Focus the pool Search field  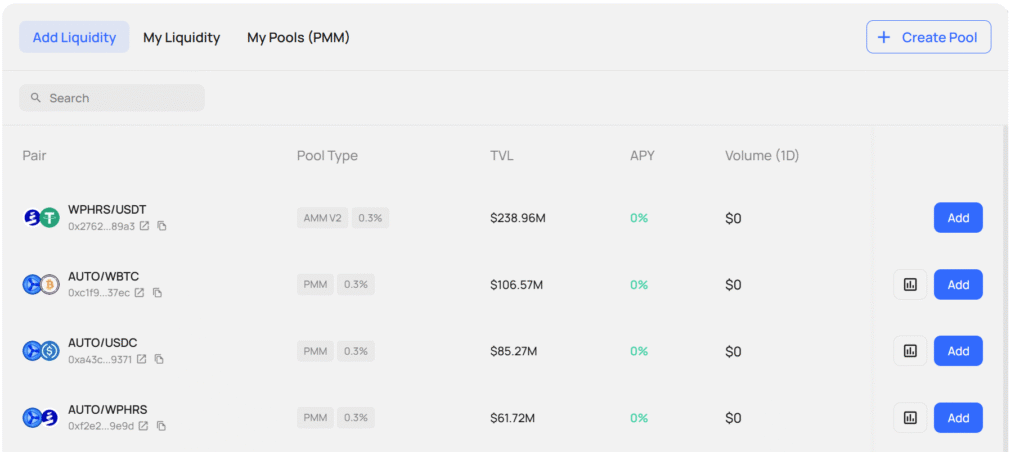[112, 98]
